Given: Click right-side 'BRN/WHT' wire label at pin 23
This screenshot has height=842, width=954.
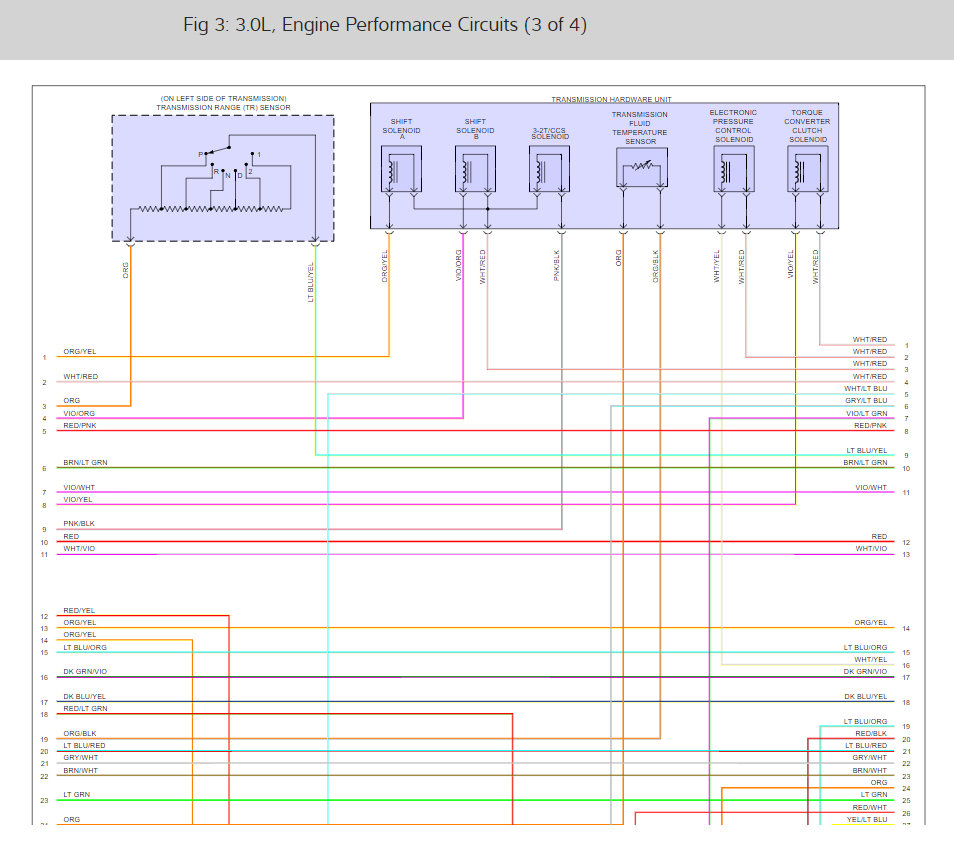Looking at the screenshot, I should 870,770.
